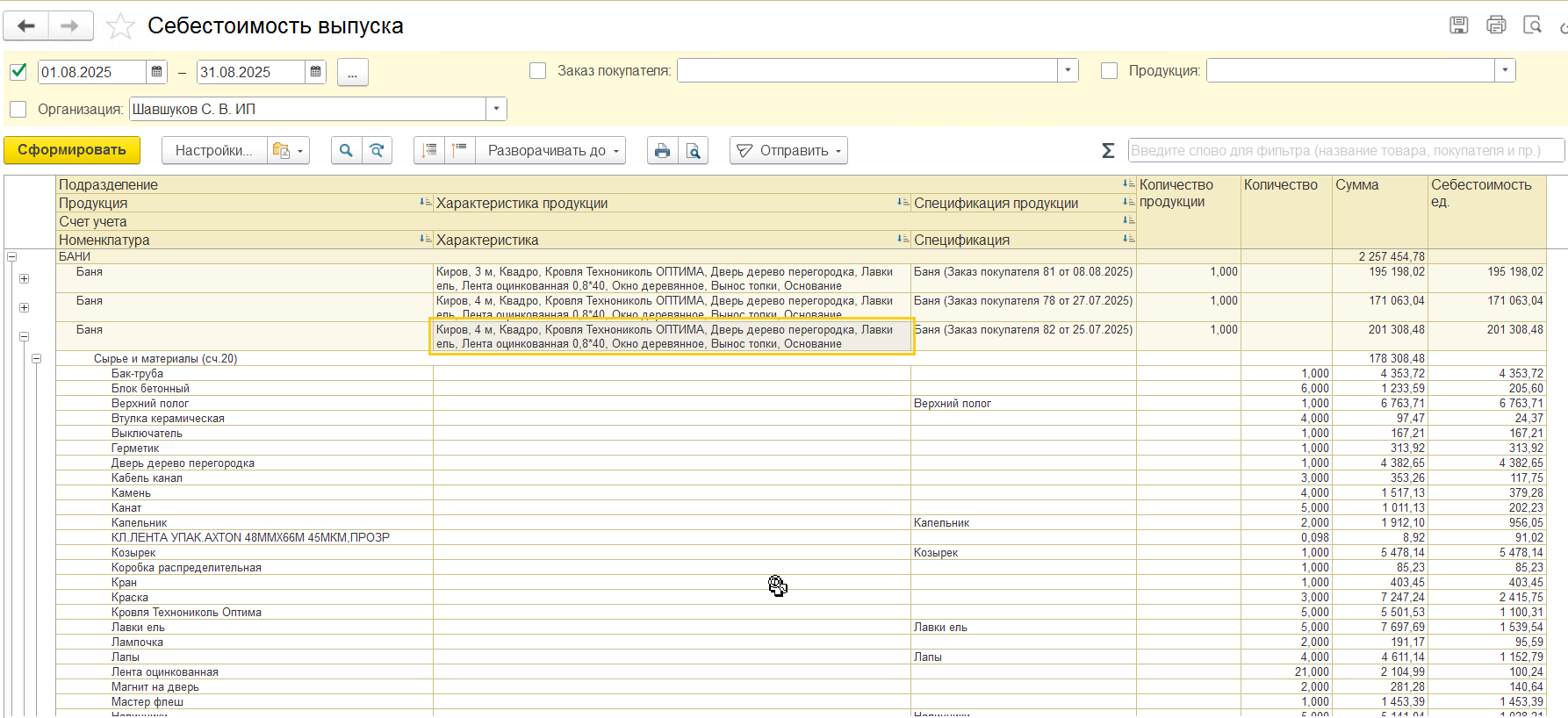1568x718 pixels.
Task: Tick the Заказ покупателя checkbox
Action: (x=538, y=71)
